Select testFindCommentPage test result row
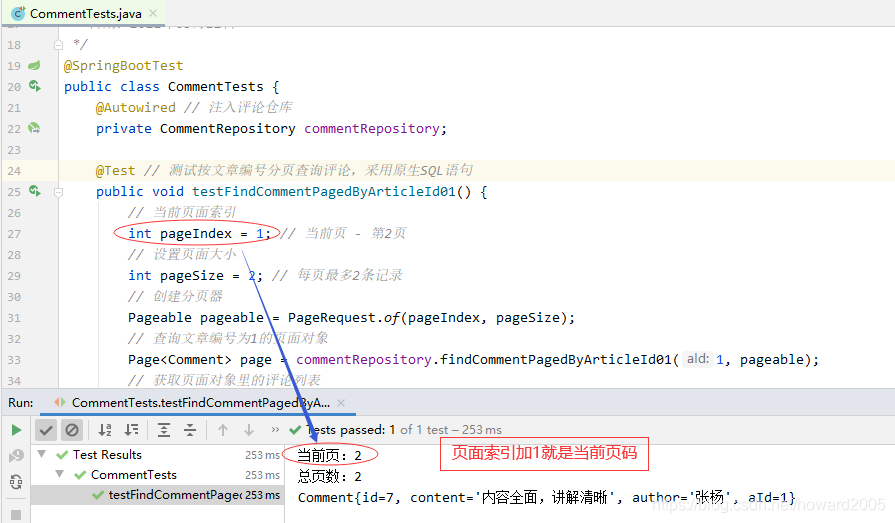This screenshot has height=523, width=895. pyautogui.click(x=158, y=495)
